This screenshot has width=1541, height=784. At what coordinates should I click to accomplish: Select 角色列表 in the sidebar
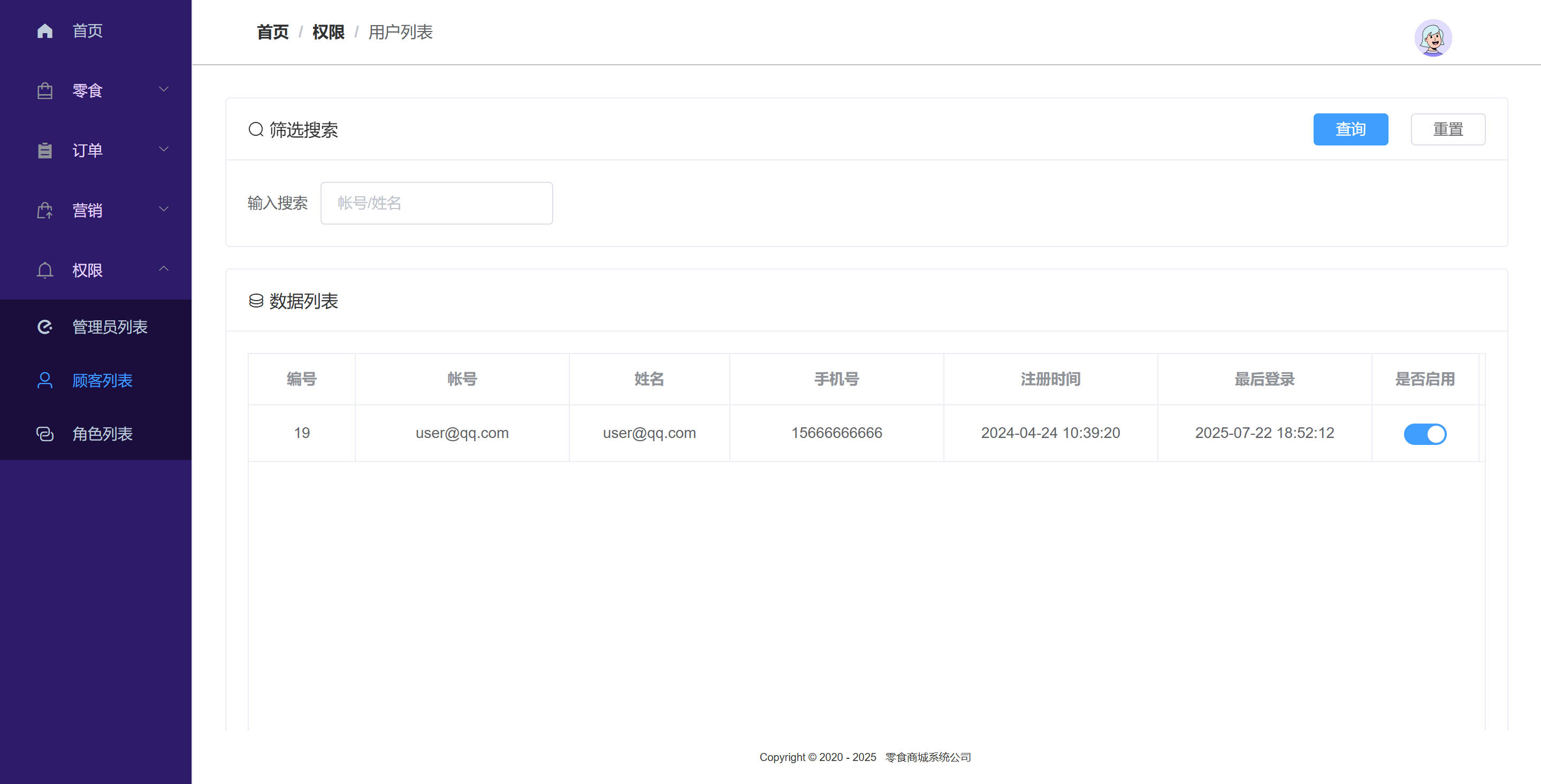point(96,434)
